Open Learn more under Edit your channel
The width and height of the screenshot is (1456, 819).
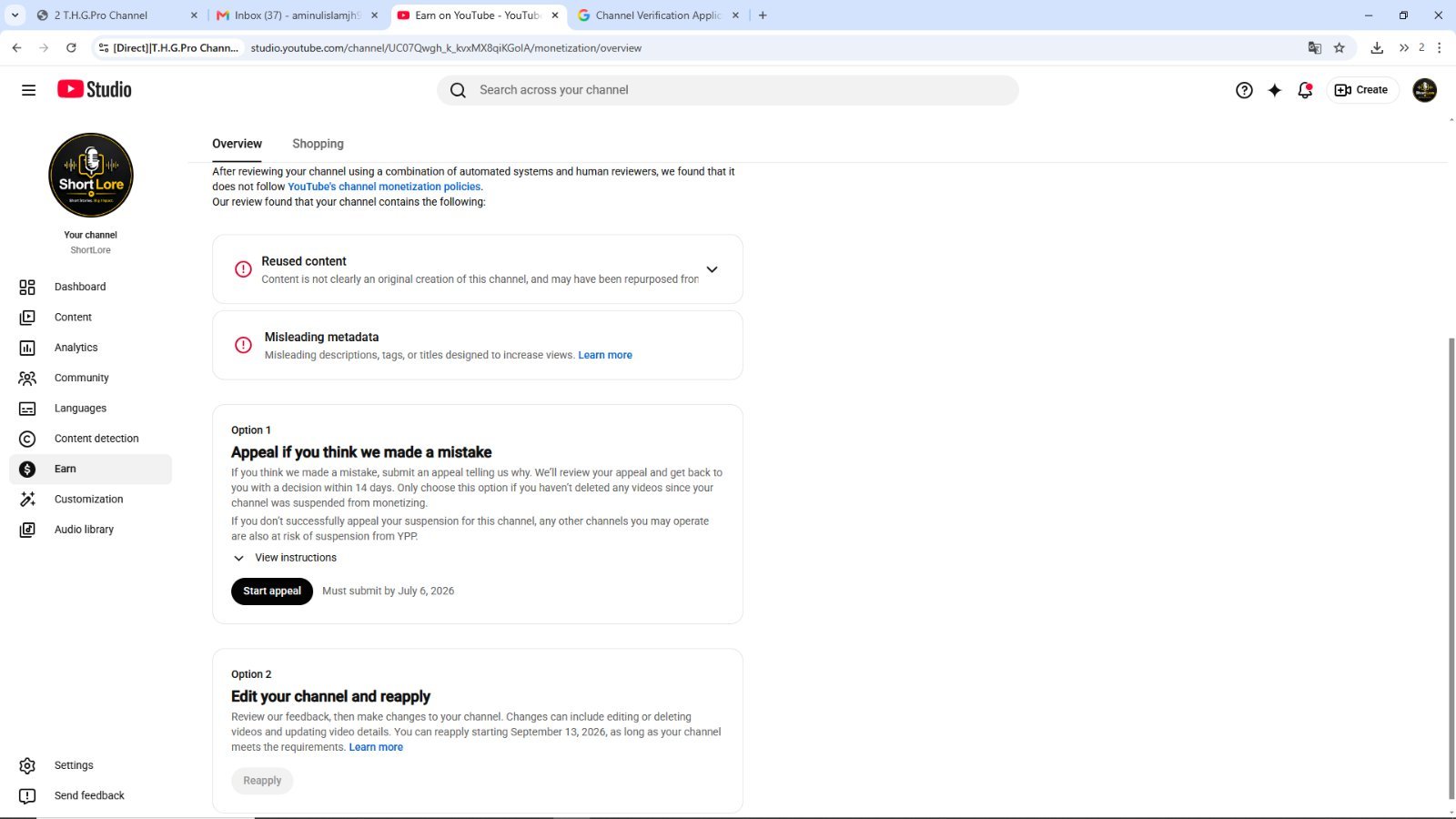point(376,747)
